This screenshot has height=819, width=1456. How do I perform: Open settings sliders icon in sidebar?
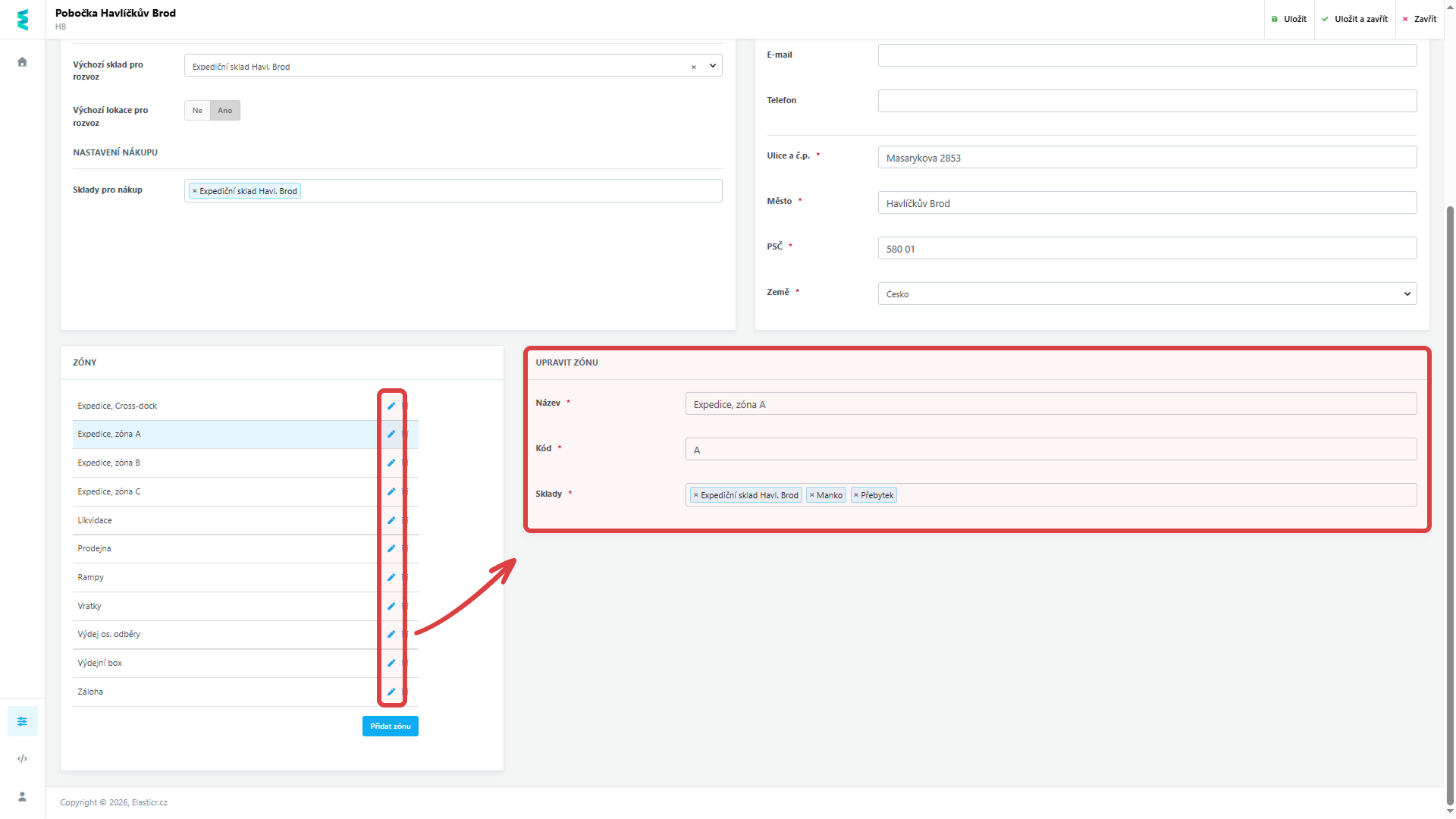[x=23, y=721]
